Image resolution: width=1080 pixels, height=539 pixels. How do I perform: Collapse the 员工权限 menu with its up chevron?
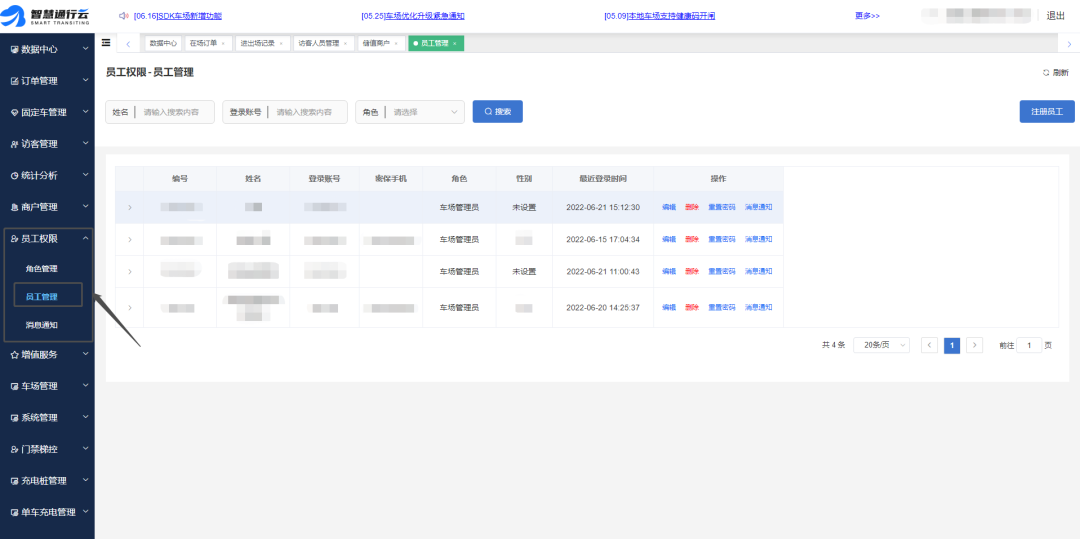85,238
